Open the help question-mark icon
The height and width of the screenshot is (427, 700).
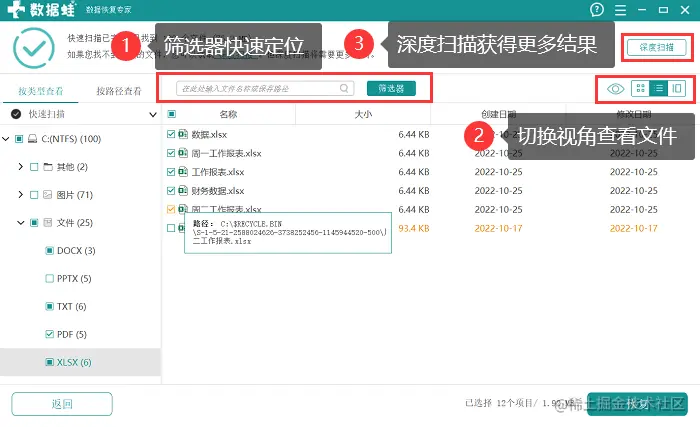tap(597, 9)
